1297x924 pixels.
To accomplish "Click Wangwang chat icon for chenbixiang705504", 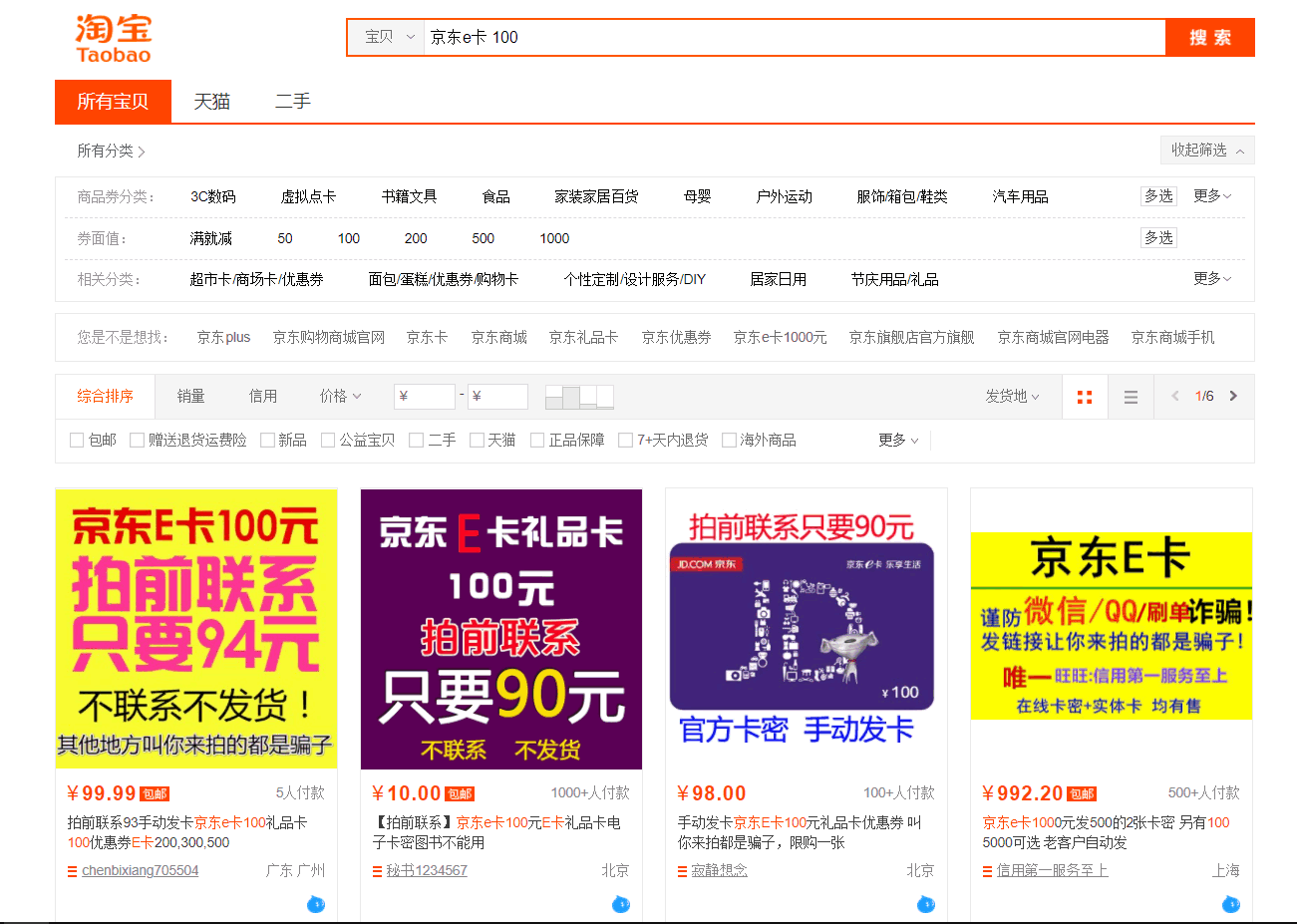I will (x=316, y=904).
